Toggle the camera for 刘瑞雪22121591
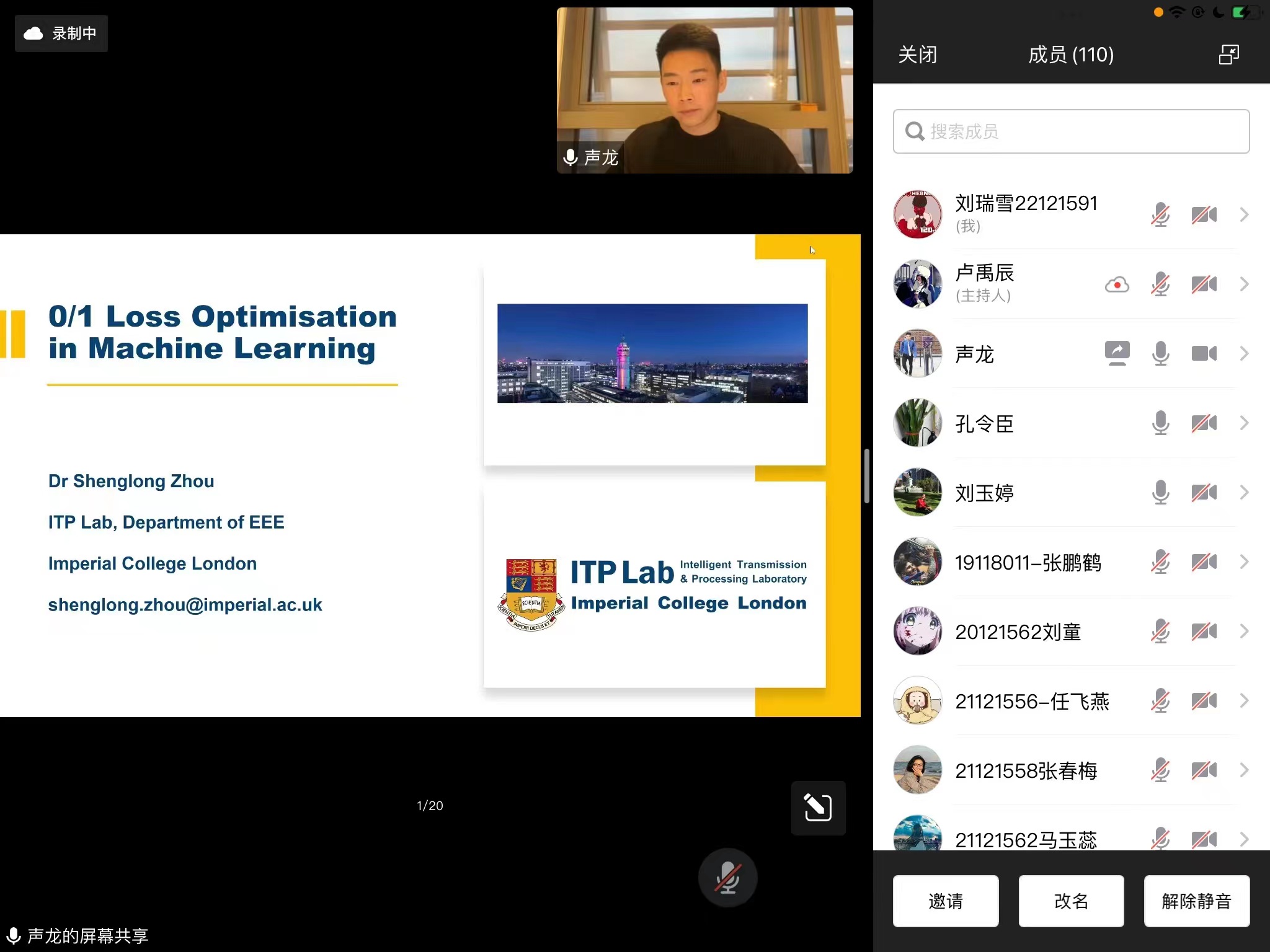 click(x=1204, y=215)
